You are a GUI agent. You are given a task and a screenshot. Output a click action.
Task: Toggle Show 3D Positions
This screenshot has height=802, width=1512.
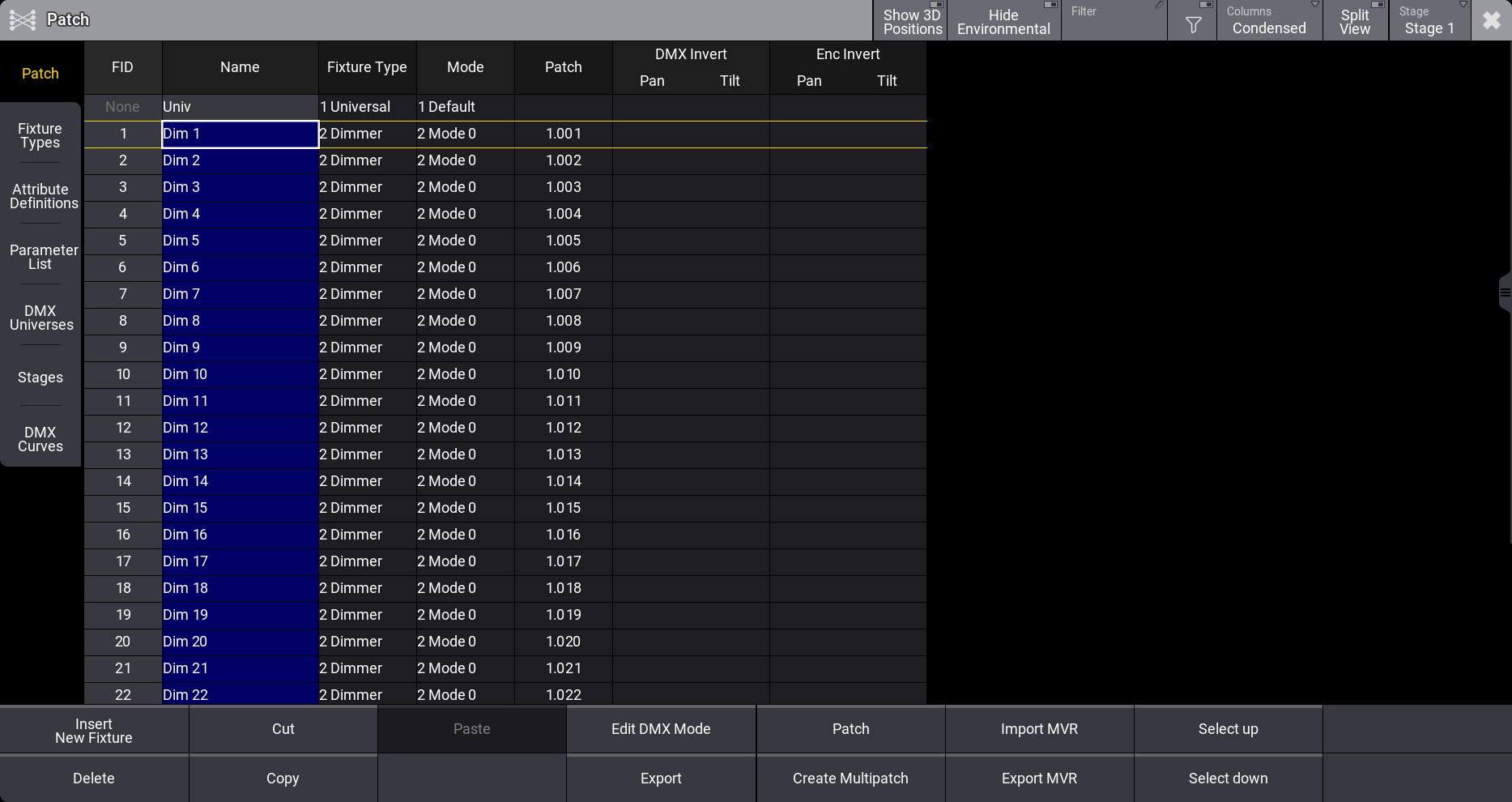tap(911, 21)
